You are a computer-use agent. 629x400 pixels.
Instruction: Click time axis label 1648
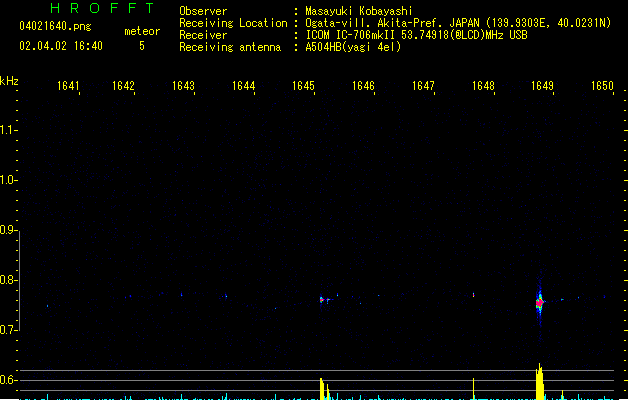click(x=483, y=86)
